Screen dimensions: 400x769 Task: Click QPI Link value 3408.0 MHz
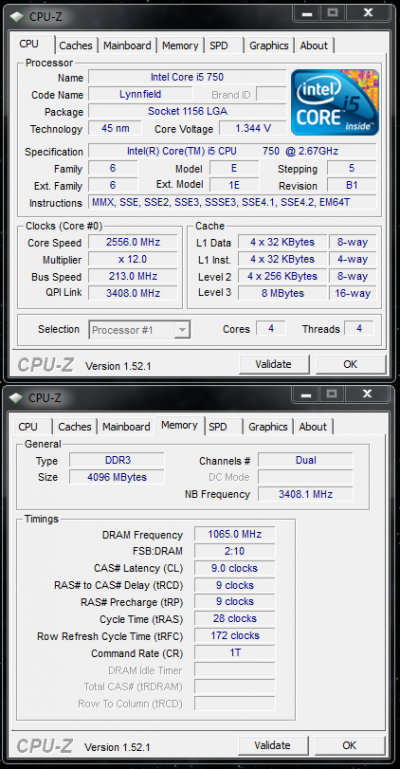click(133, 293)
